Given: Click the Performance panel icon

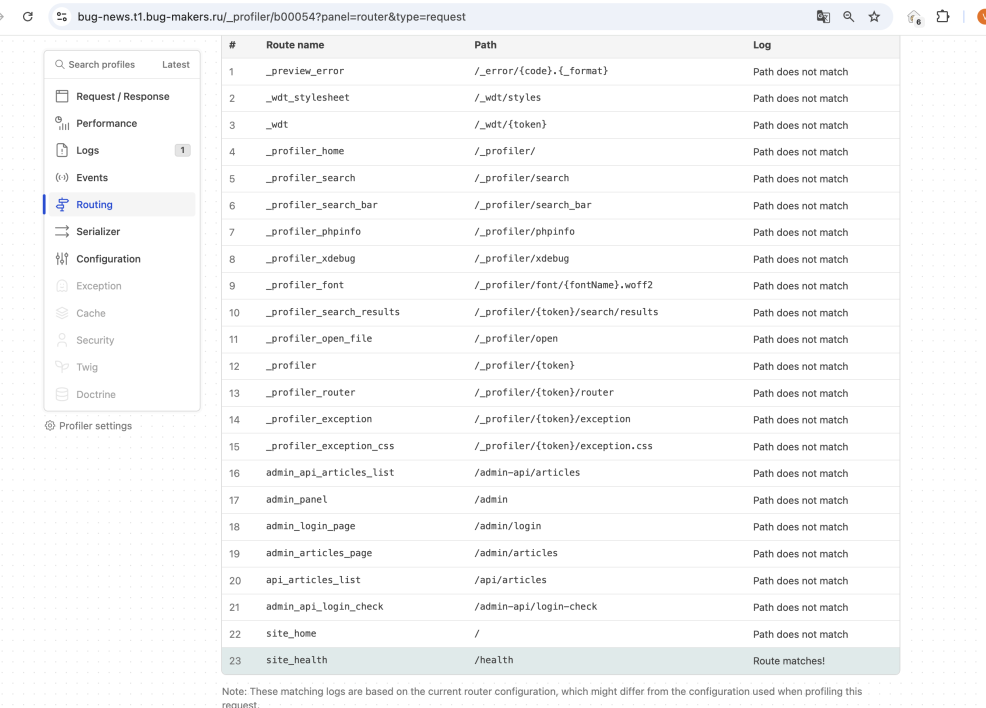Looking at the screenshot, I should coord(62,123).
